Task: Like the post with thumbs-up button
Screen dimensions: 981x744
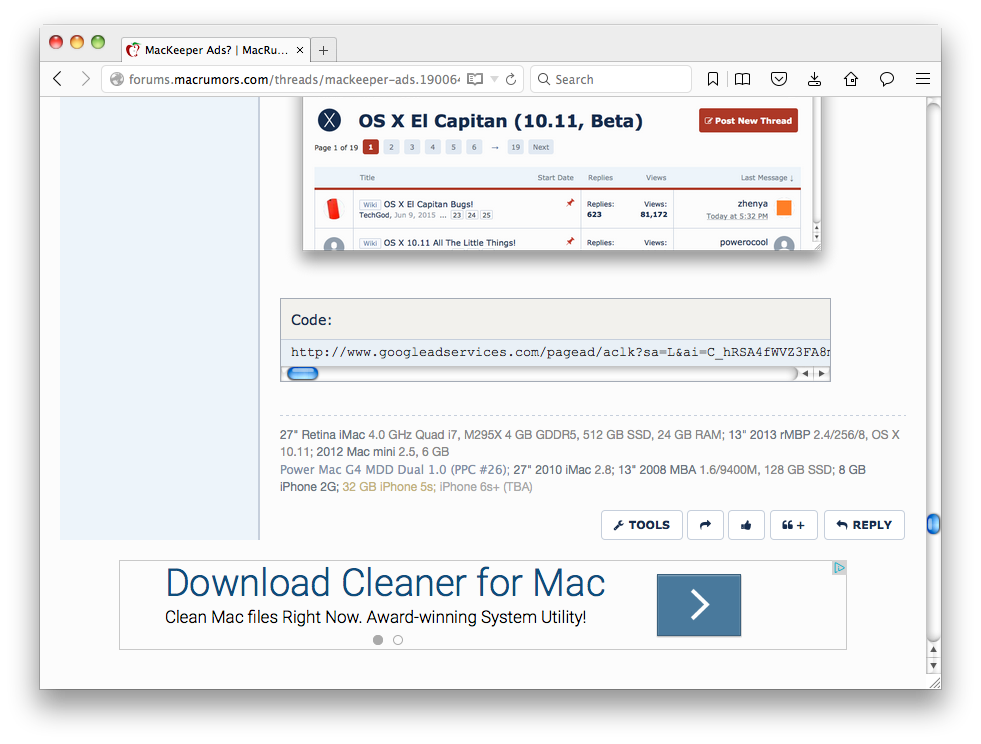Action: coord(746,525)
